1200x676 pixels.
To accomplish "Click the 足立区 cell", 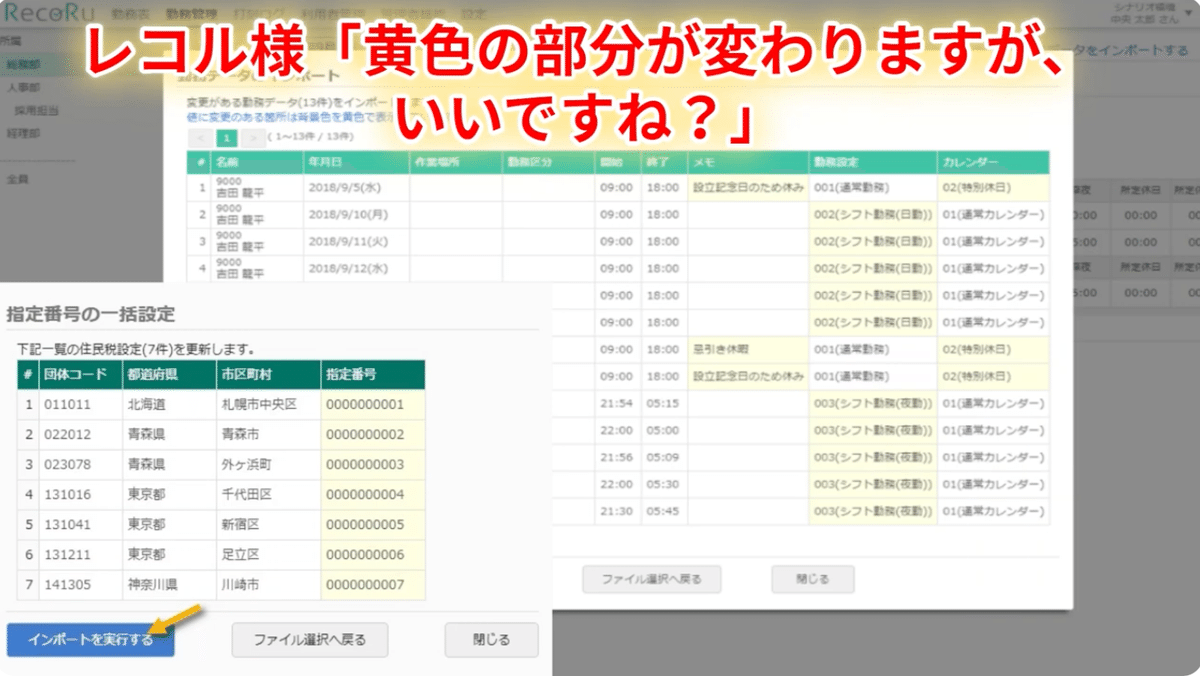I will click(x=268, y=555).
